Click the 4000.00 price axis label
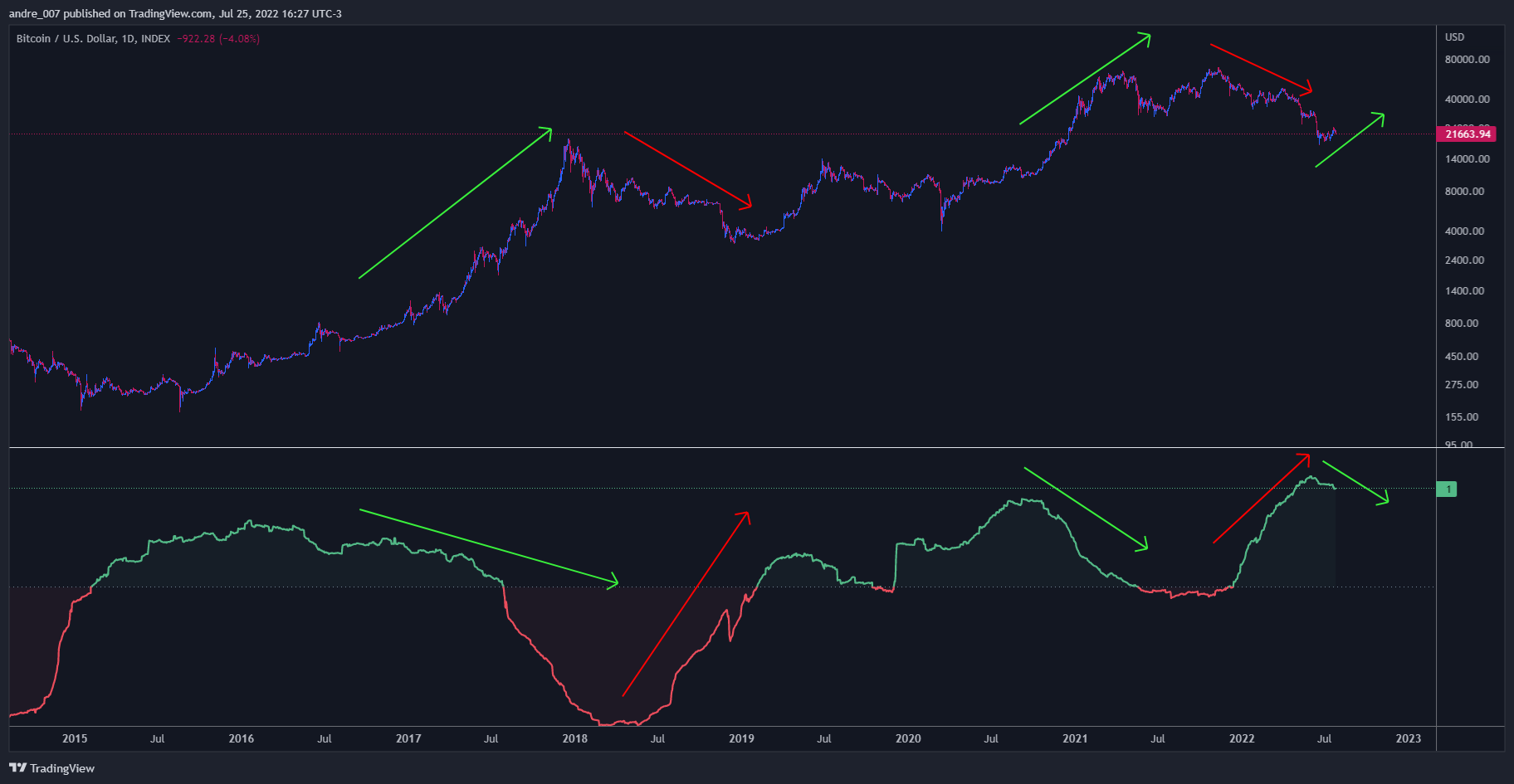Viewport: 1514px width, 784px height. 1464,231
